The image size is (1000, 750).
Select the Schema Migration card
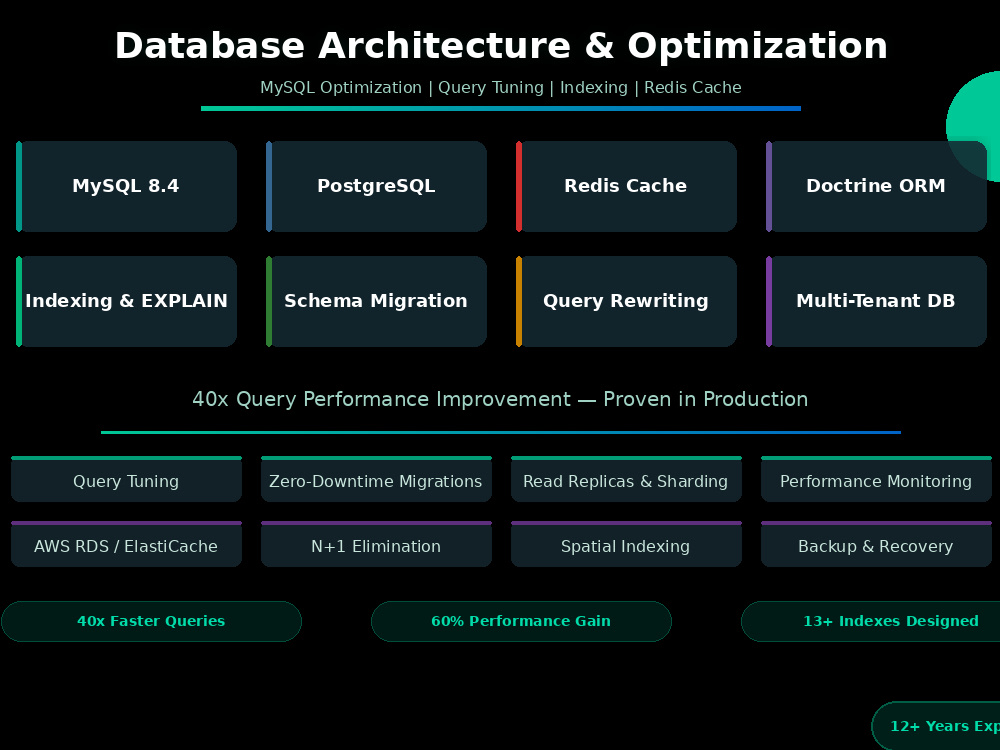[x=376, y=301]
